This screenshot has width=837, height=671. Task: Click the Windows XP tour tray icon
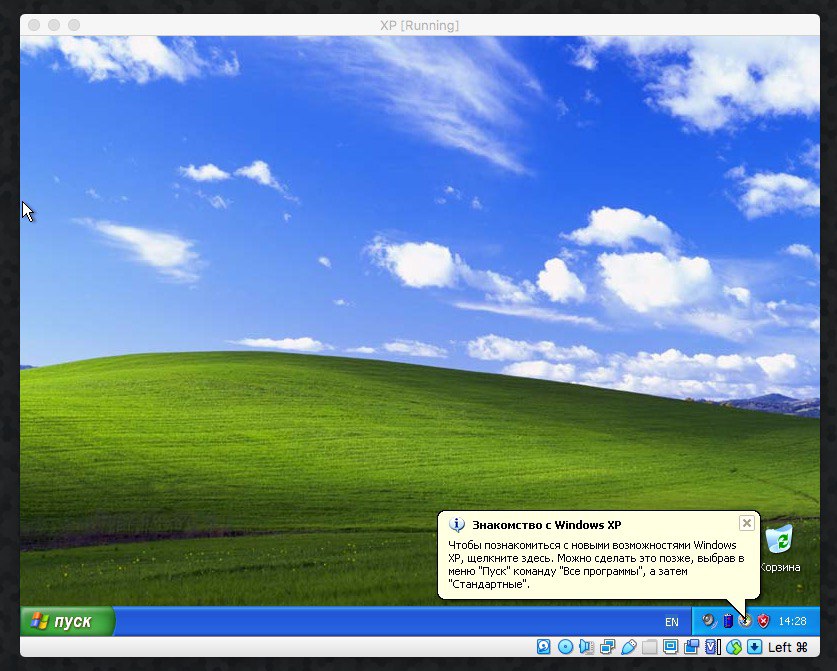[745, 621]
